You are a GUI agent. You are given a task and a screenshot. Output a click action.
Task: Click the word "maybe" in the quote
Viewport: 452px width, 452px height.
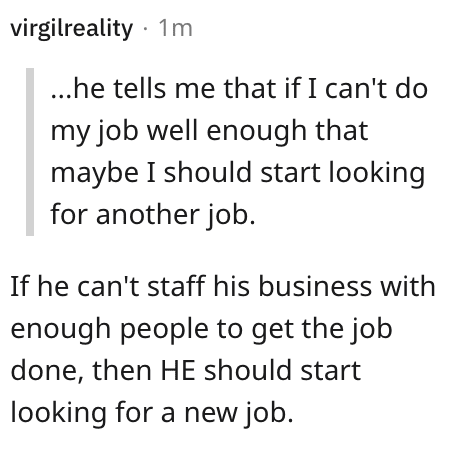coord(94,174)
